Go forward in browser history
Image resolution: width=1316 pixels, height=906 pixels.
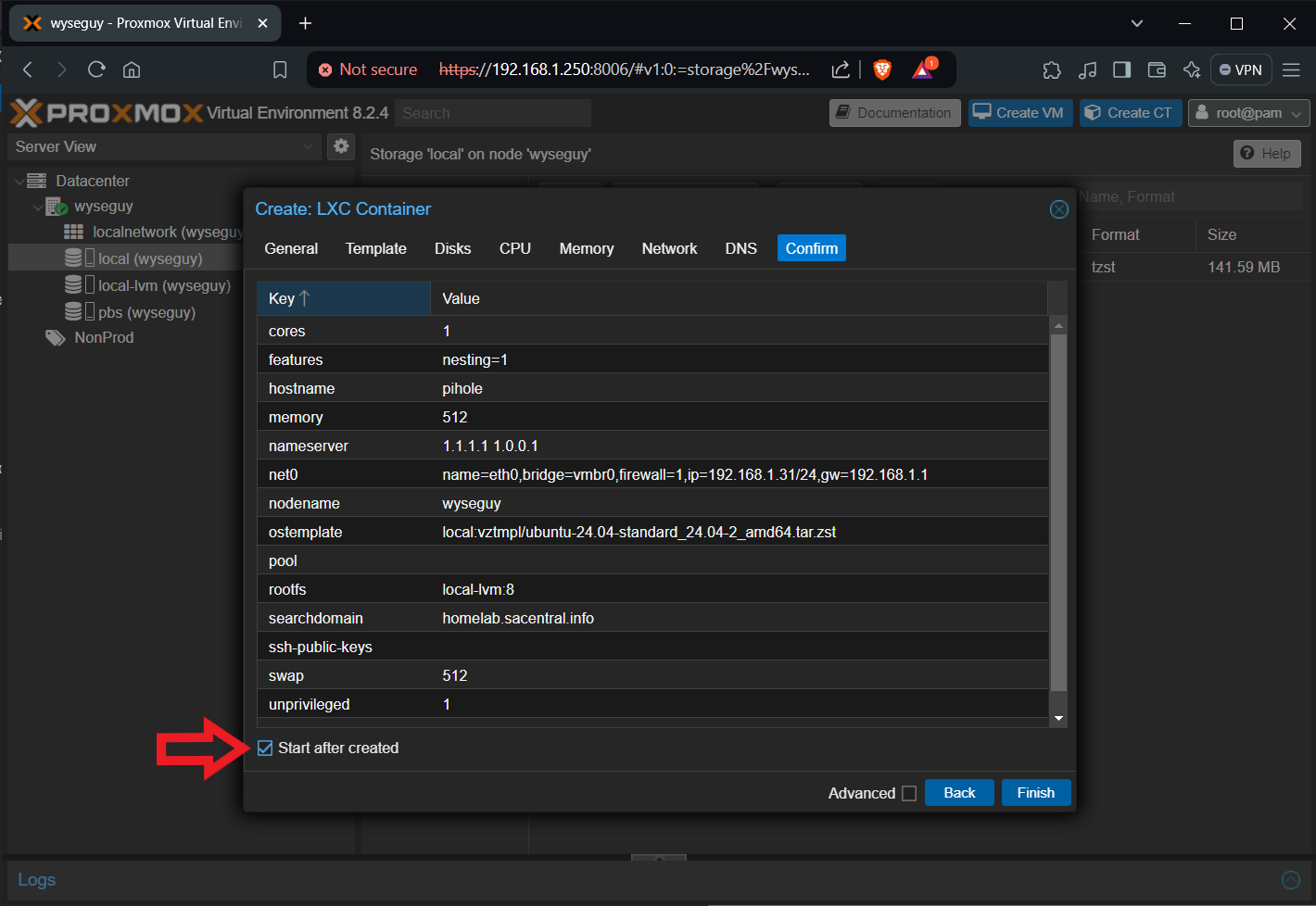click(x=61, y=69)
